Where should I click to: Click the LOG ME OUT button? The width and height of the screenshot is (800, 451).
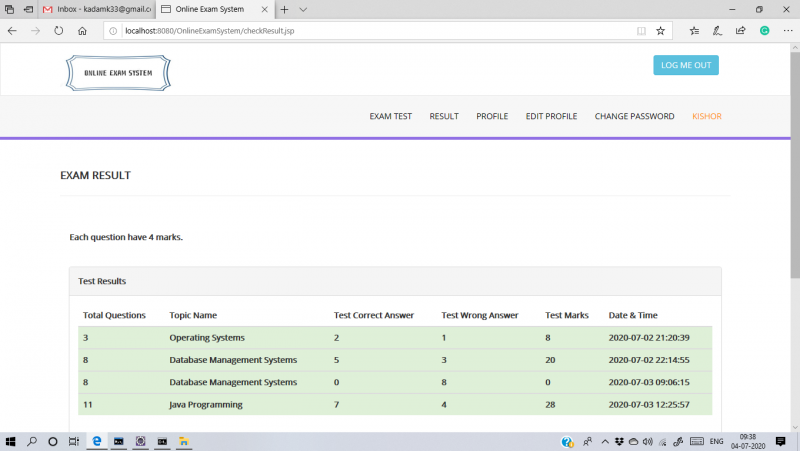click(x=686, y=65)
